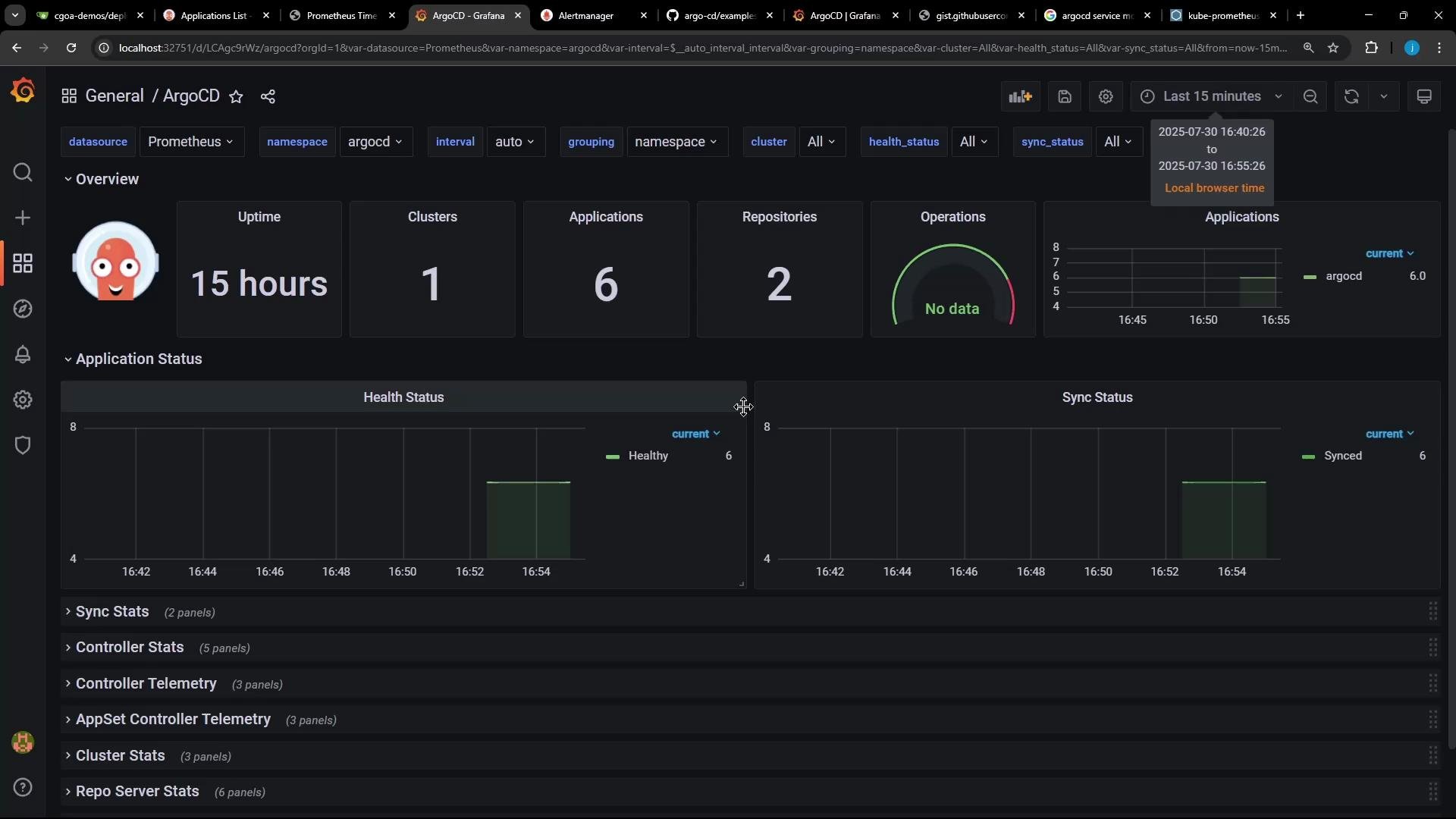Toggle the Synced series in legend

(x=1343, y=456)
